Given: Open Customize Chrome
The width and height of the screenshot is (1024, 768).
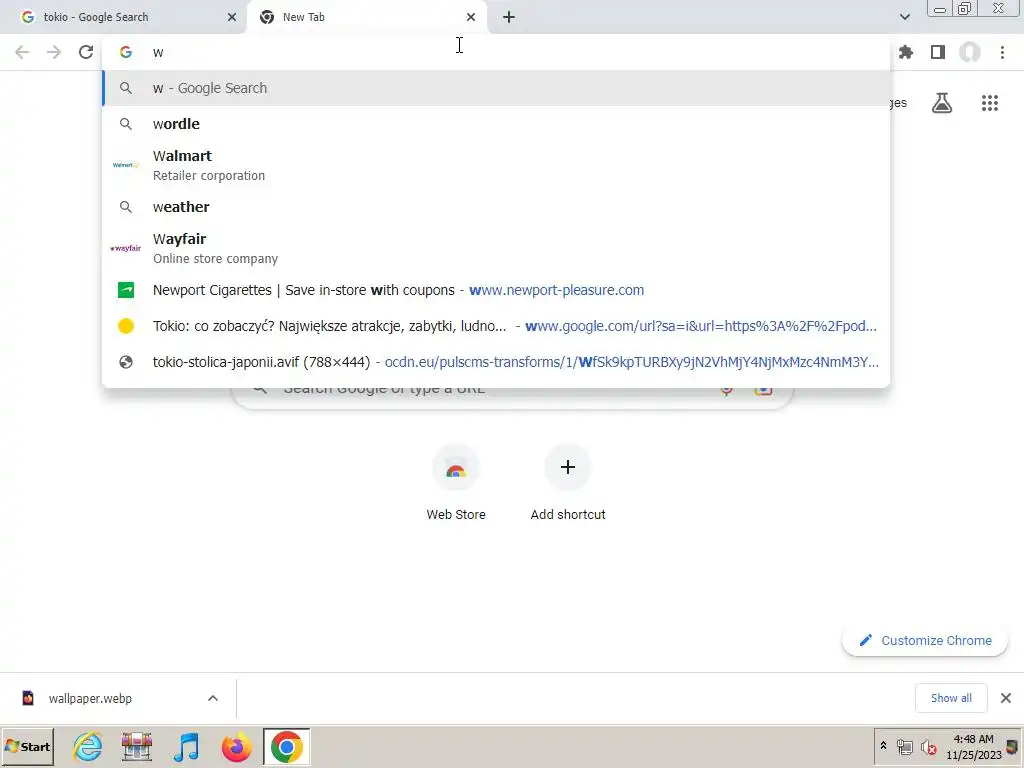Looking at the screenshot, I should 925,641.
